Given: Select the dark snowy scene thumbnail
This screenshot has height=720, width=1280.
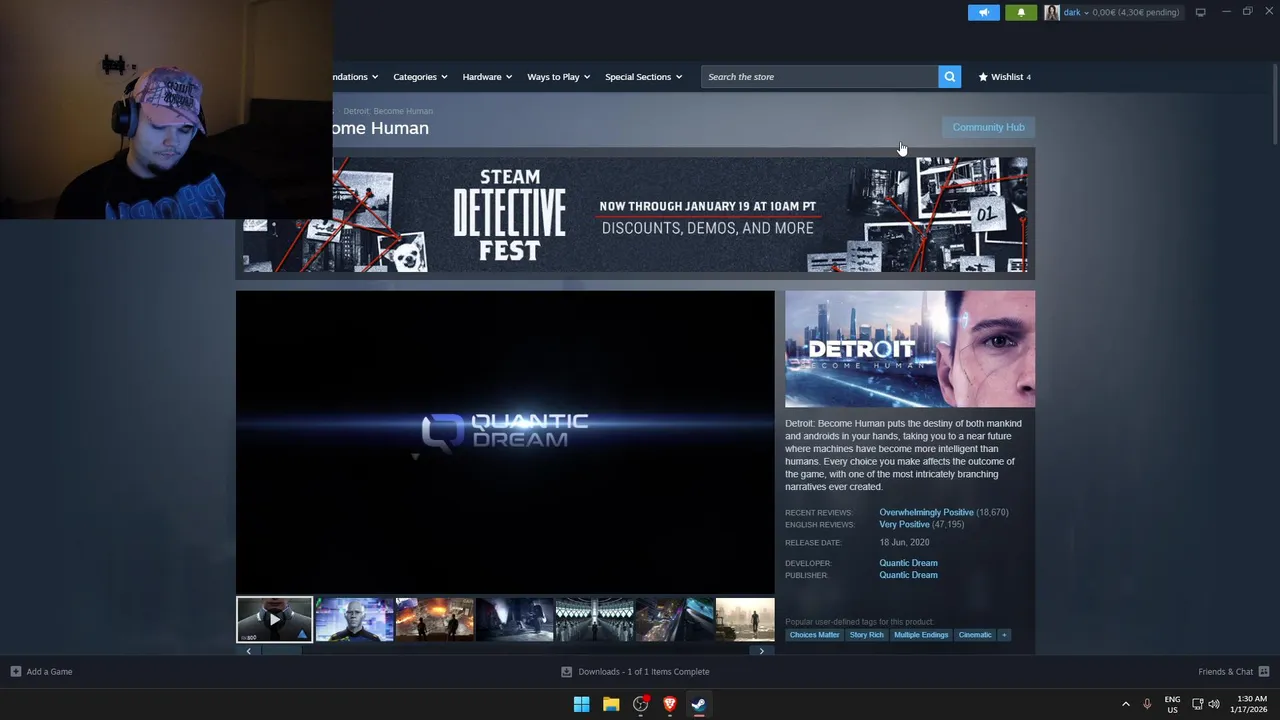Looking at the screenshot, I should click(x=514, y=619).
